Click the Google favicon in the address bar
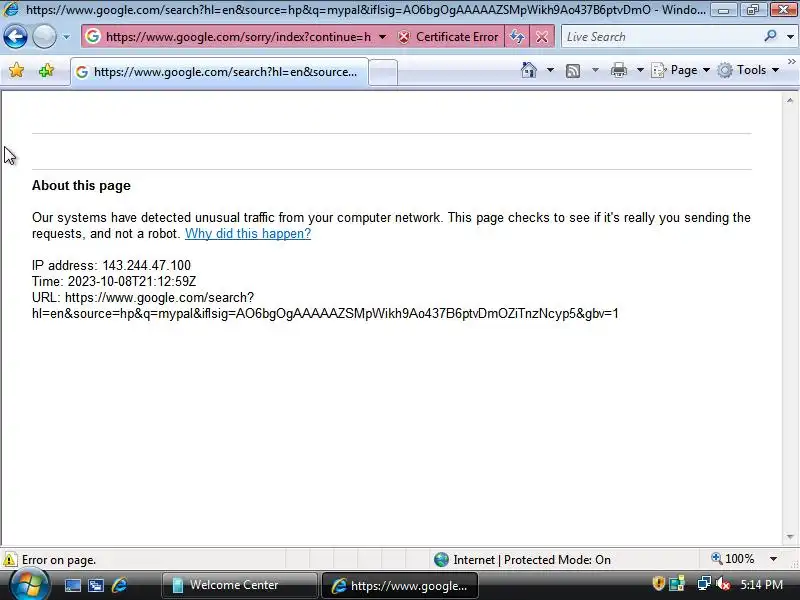This screenshot has width=800, height=600. pos(92,37)
